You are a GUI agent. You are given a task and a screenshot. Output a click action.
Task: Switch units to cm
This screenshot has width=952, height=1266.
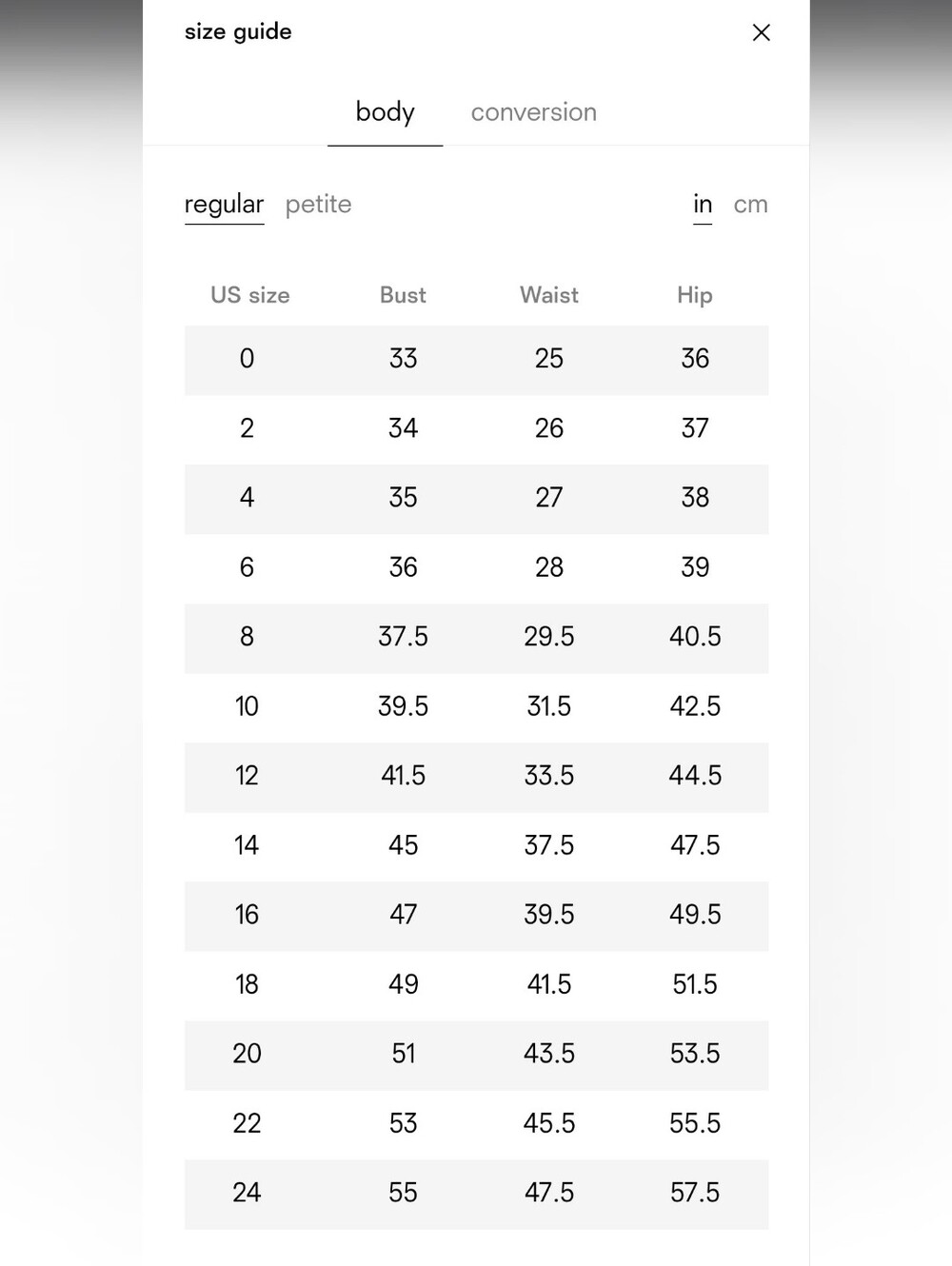[750, 205]
